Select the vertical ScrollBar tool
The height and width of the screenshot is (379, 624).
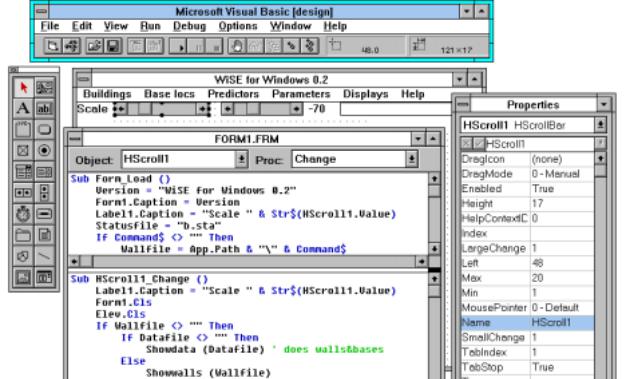pos(45,193)
